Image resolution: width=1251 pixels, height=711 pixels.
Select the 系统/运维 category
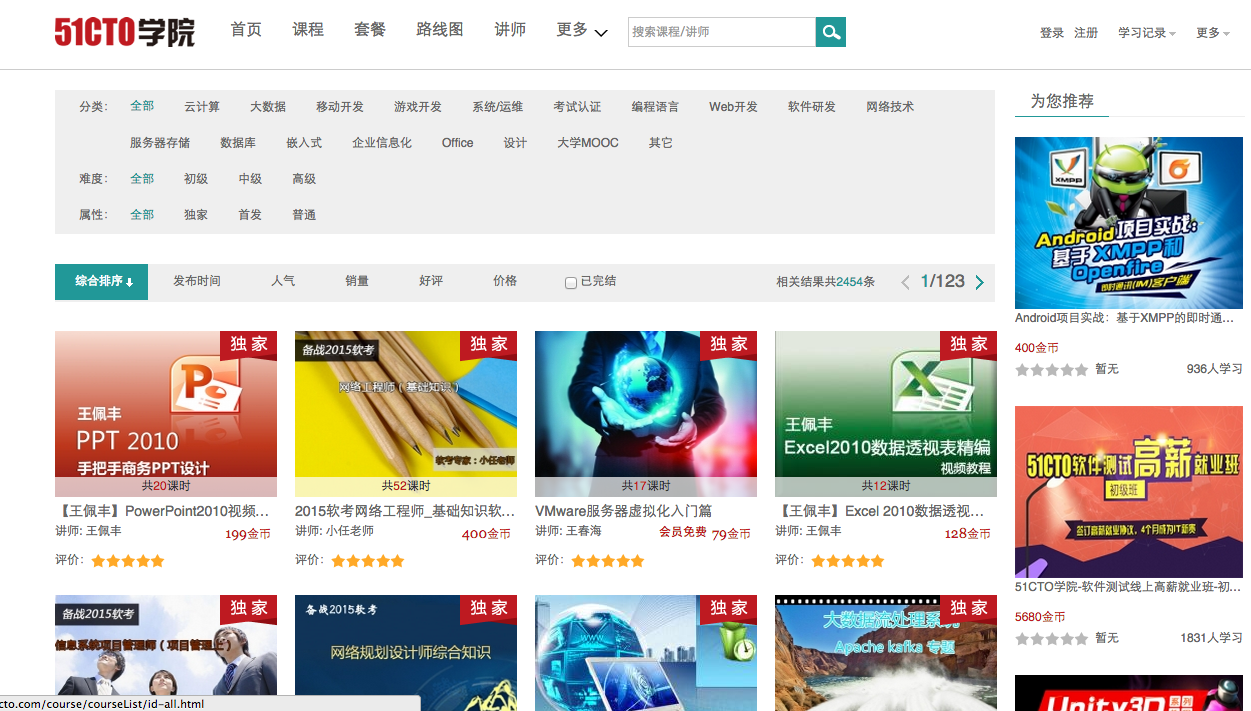(x=498, y=107)
